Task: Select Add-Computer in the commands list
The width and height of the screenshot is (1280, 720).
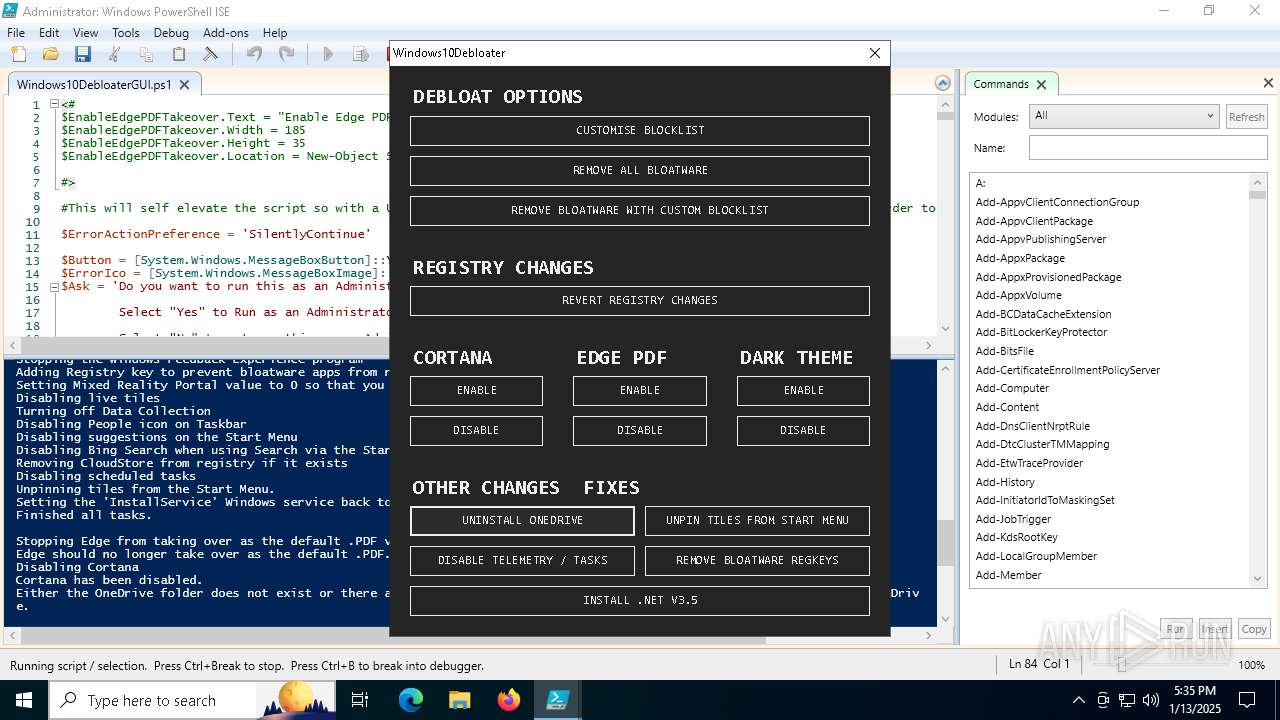Action: pos(1012,388)
